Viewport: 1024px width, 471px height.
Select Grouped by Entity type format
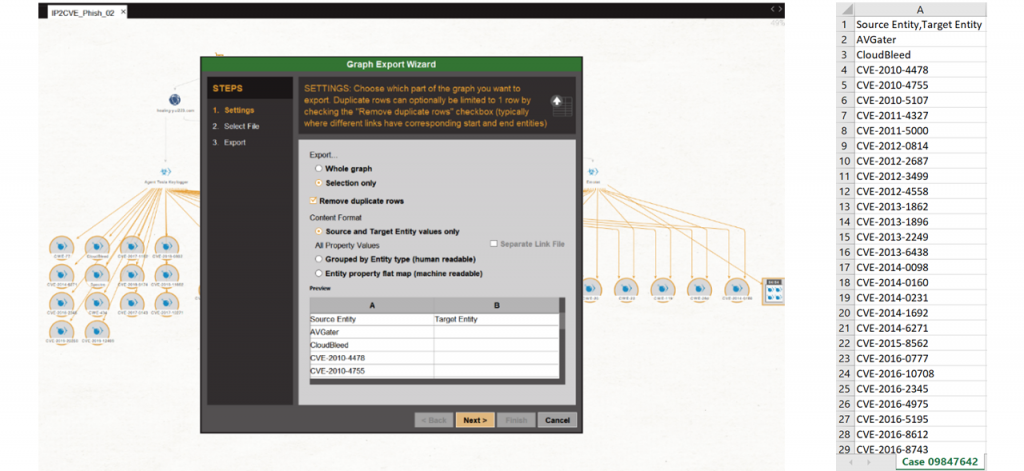tap(318, 258)
